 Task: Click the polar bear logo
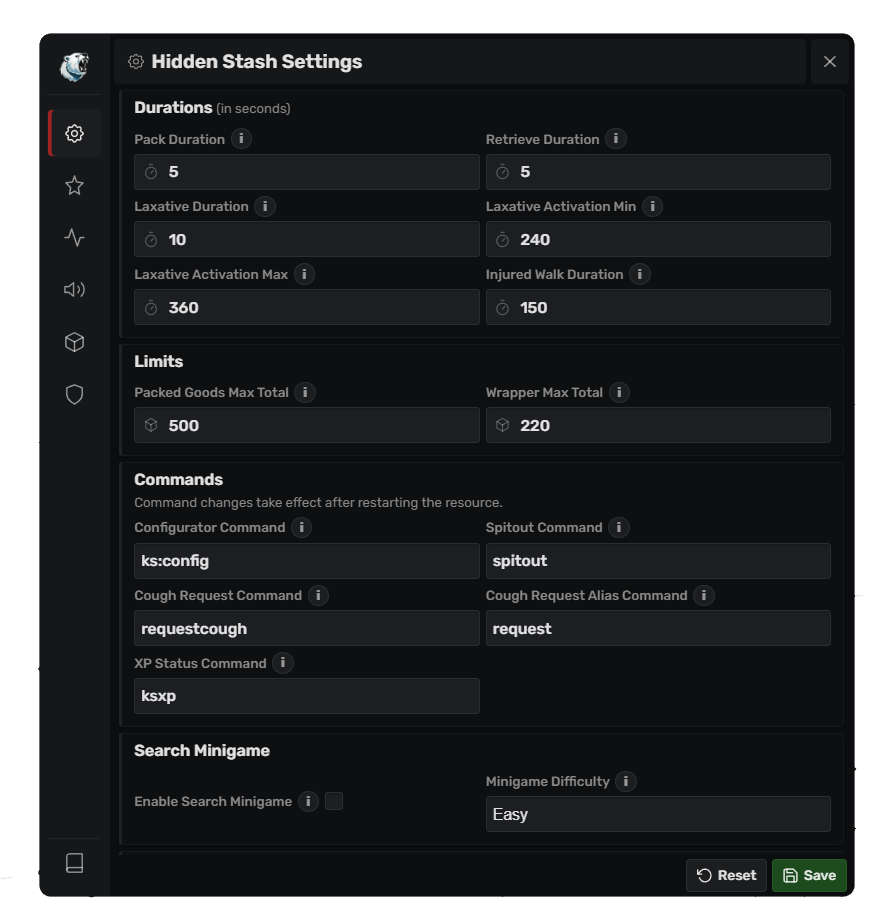pyautogui.click(x=74, y=65)
